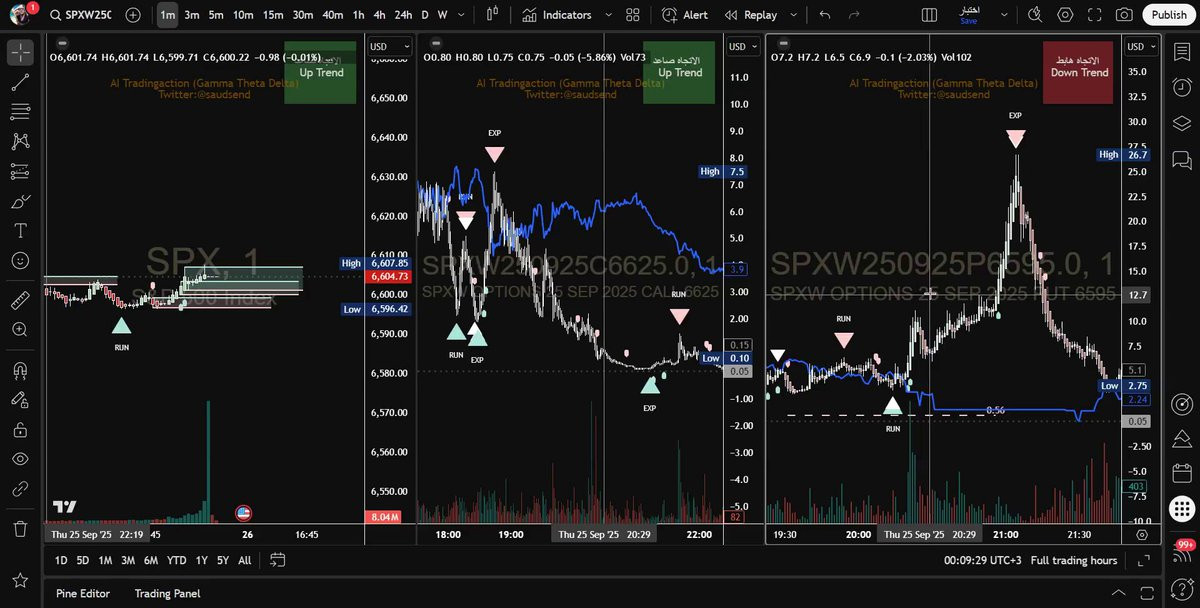Open the Indicators dialog
This screenshot has height=608, width=1200.
tap(558, 15)
